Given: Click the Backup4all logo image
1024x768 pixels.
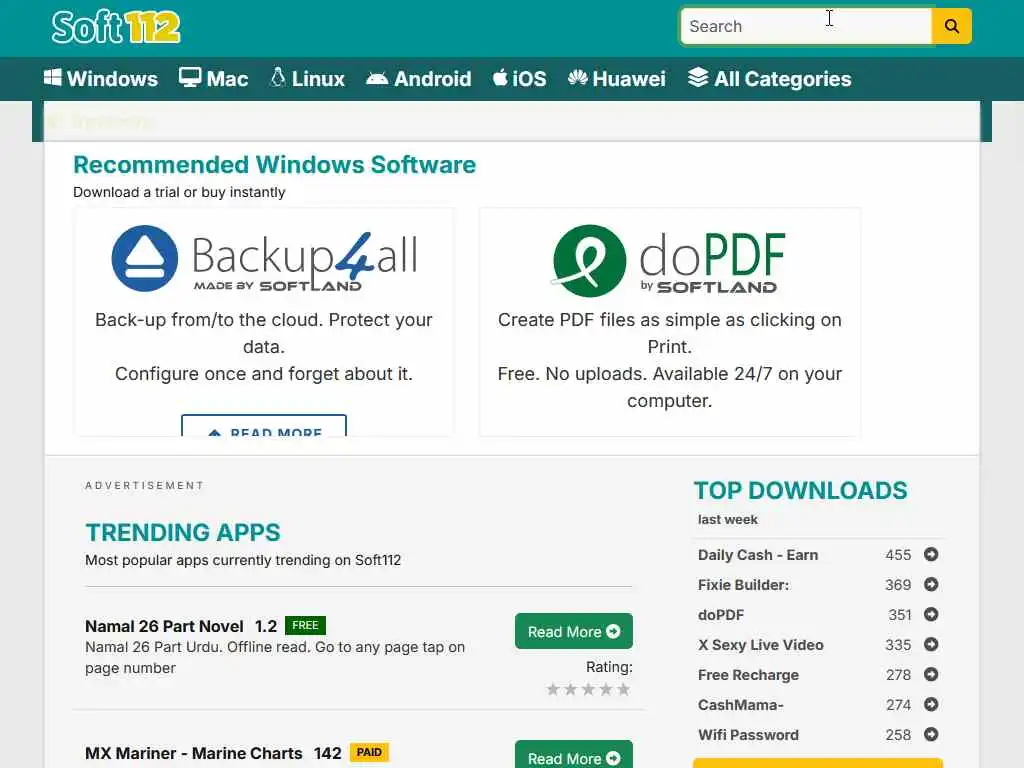Looking at the screenshot, I should (x=264, y=259).
